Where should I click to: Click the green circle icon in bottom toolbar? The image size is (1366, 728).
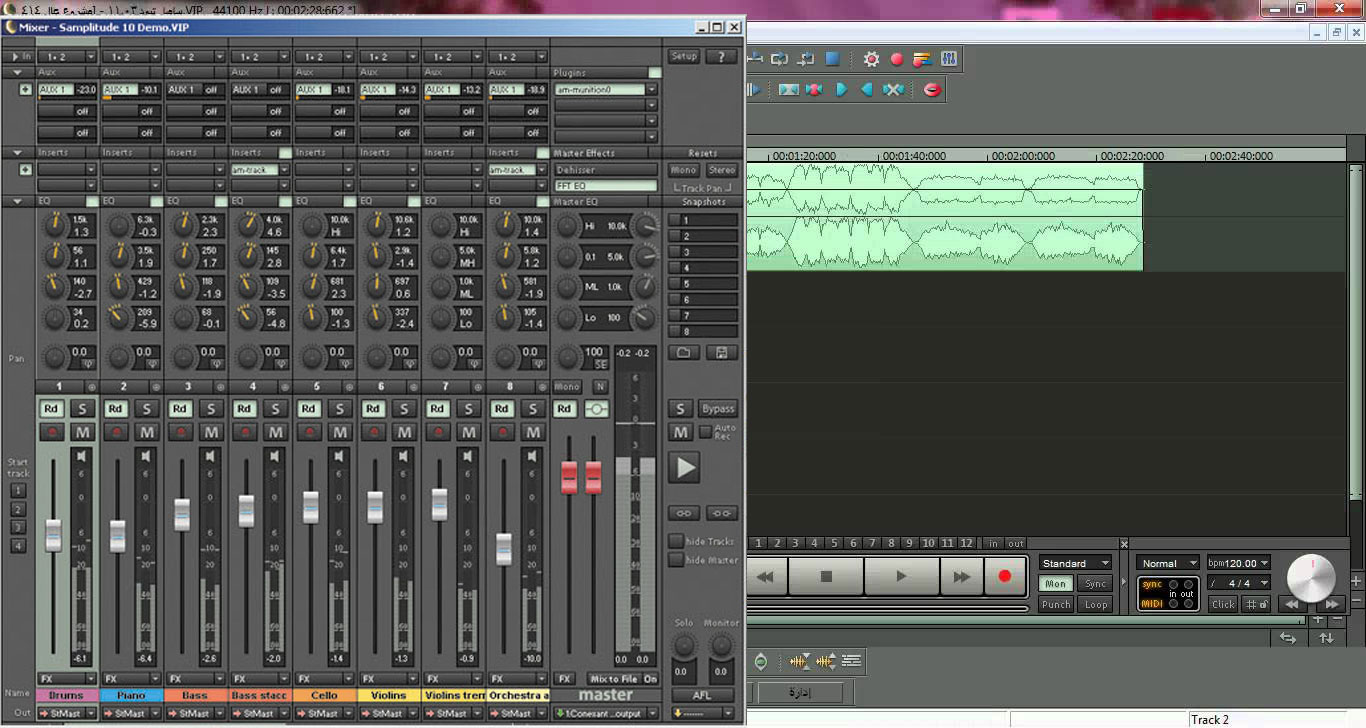[761, 661]
